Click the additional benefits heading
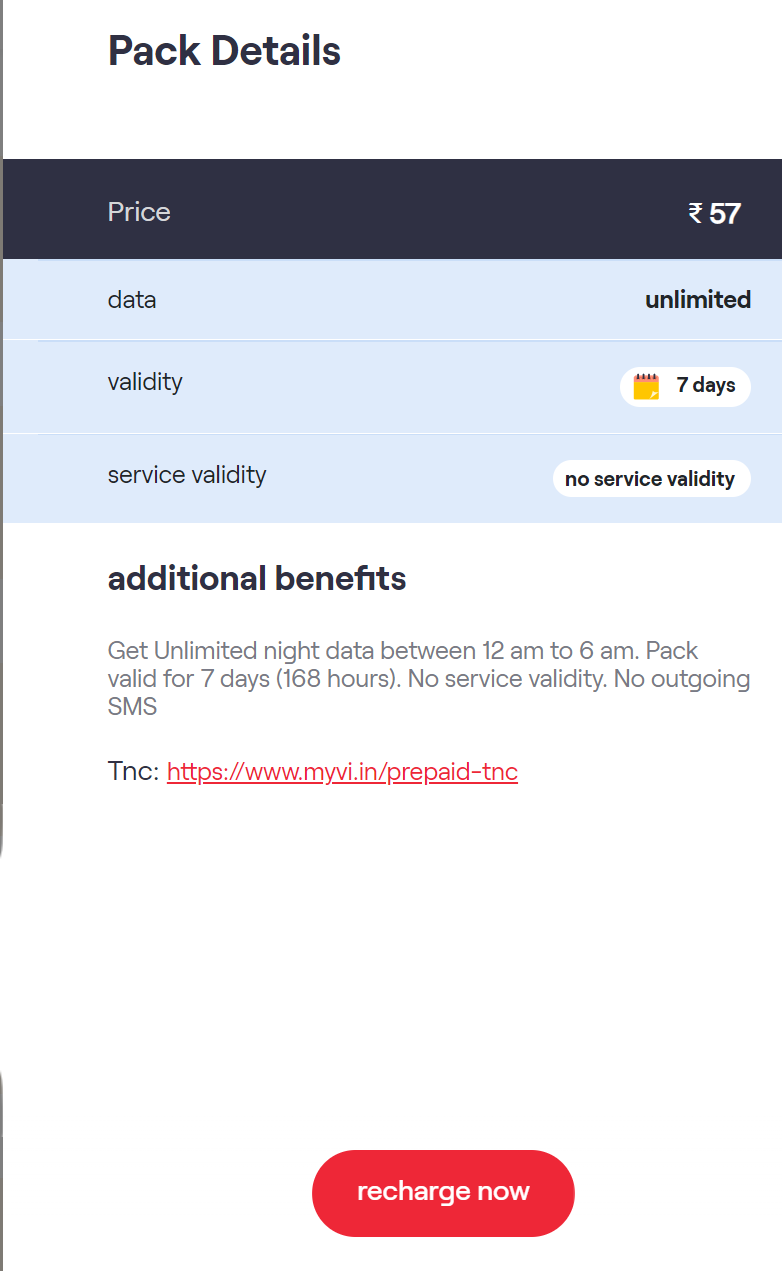 (x=257, y=578)
